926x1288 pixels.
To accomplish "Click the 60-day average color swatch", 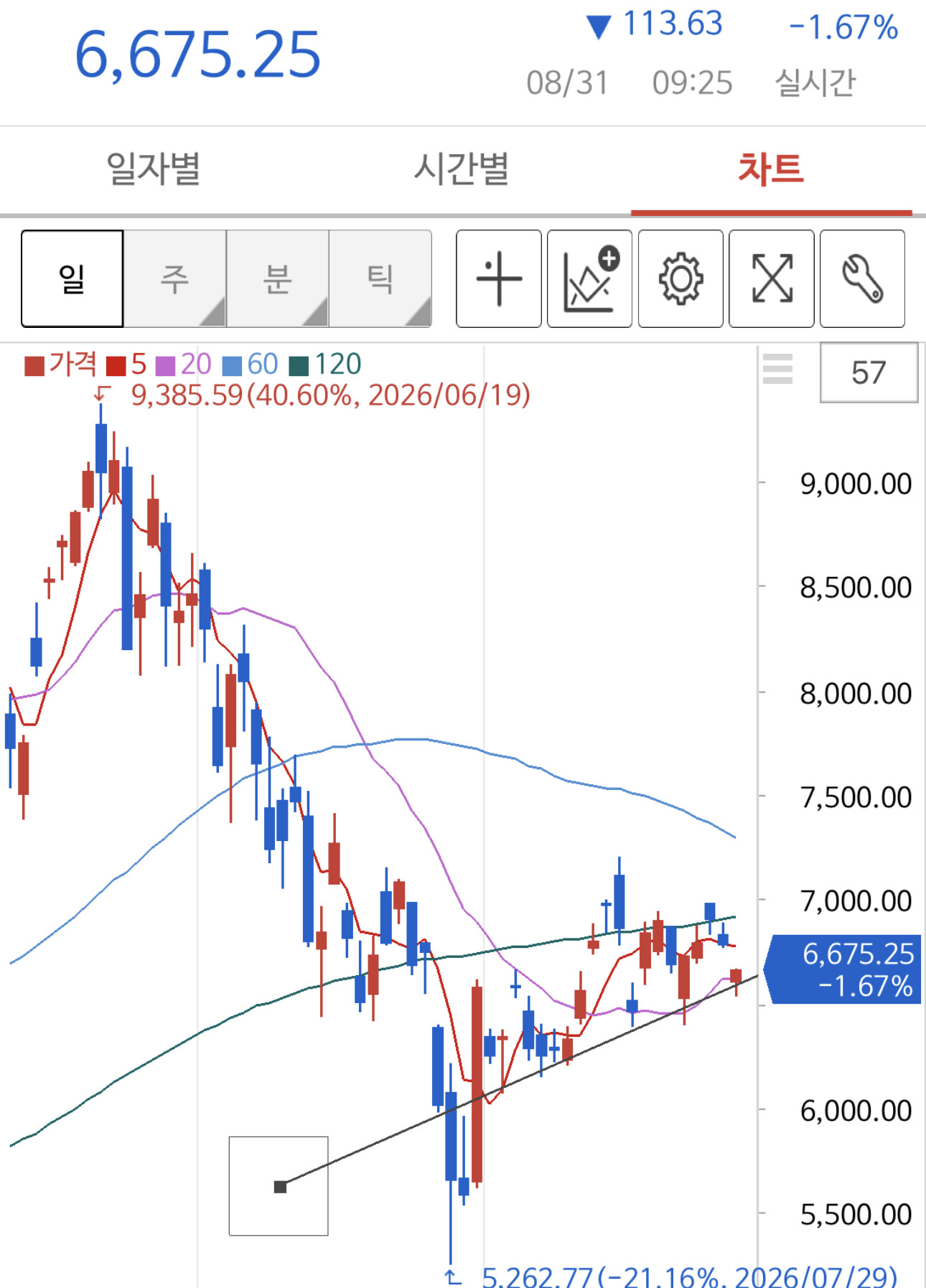I will [x=232, y=366].
